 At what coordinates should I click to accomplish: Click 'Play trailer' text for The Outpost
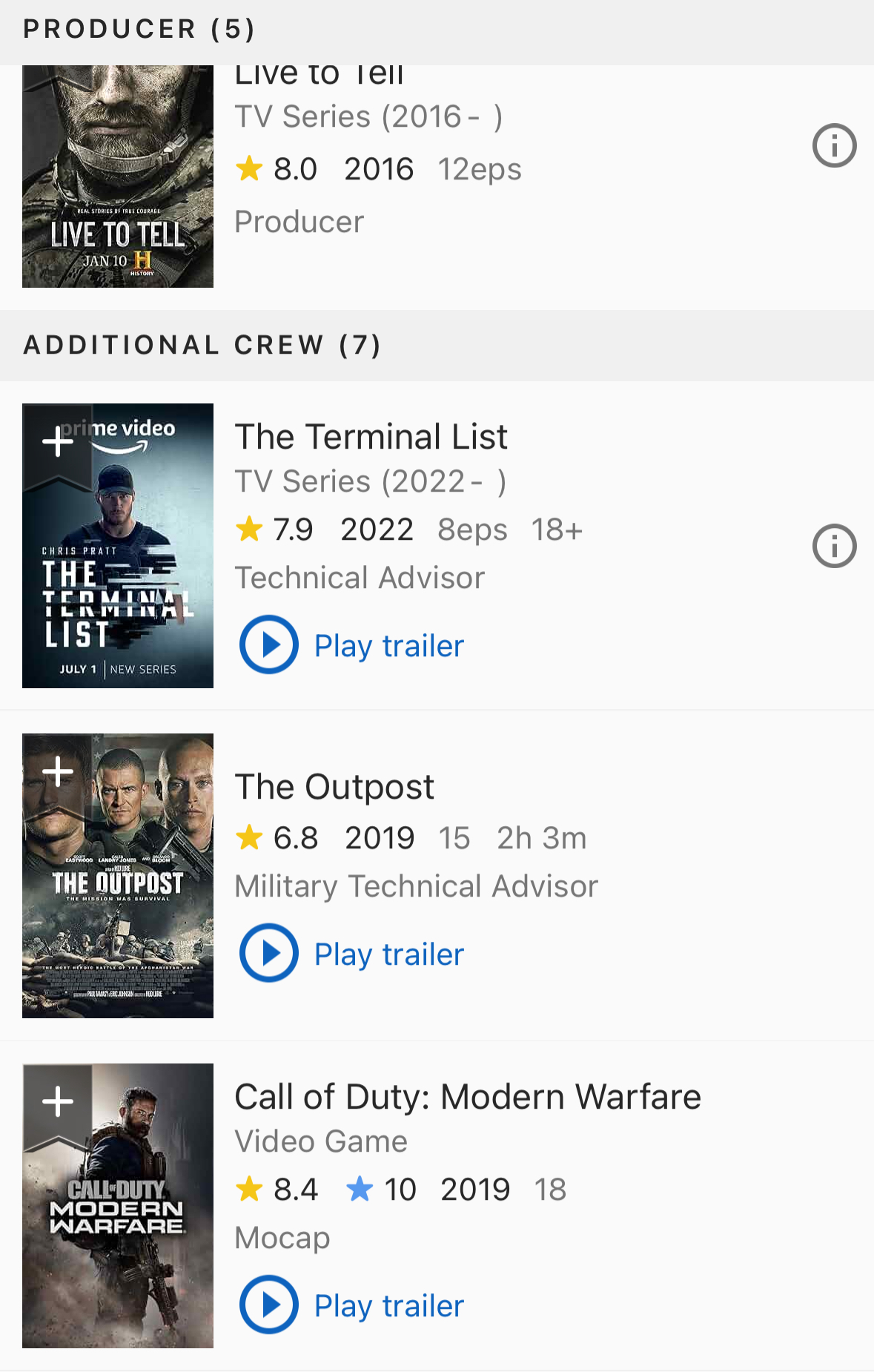click(389, 954)
